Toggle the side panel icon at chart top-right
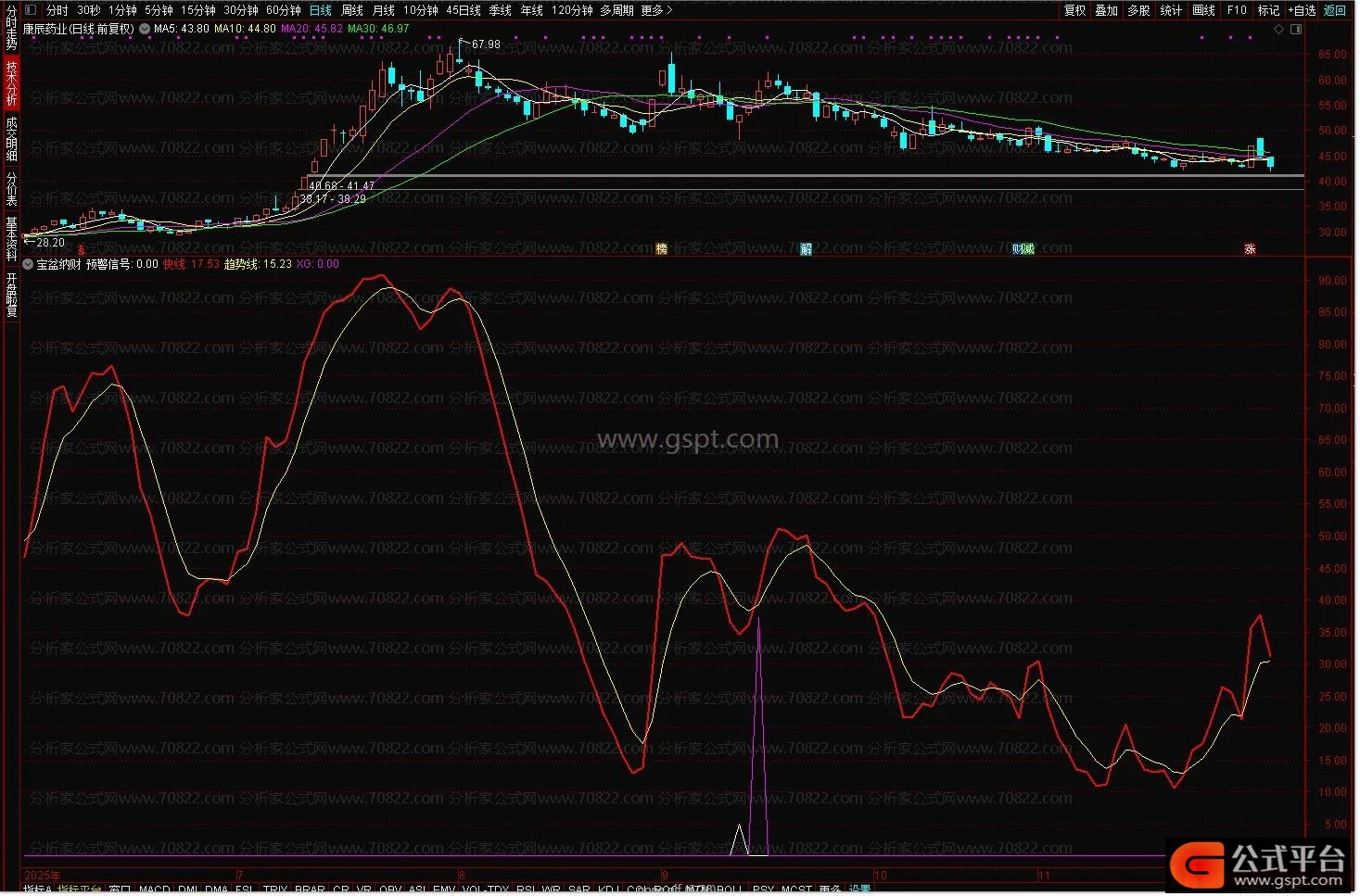 point(1296,29)
